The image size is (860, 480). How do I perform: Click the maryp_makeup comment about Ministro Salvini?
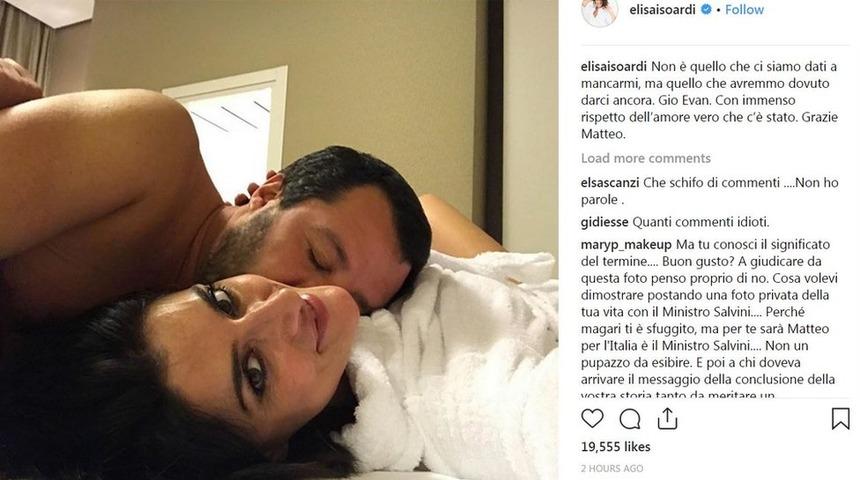tap(709, 320)
